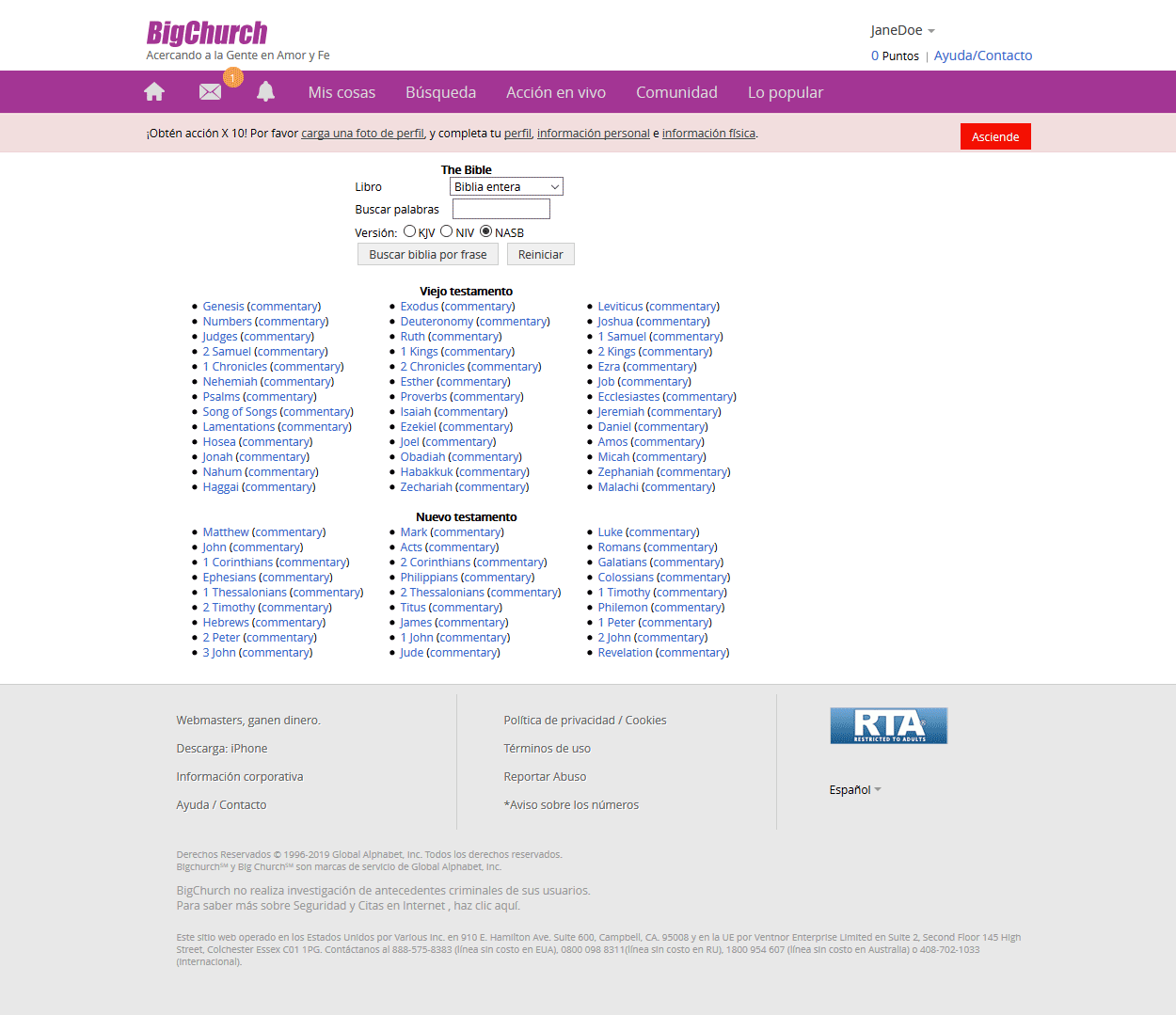The width and height of the screenshot is (1176, 1015).
Task: Select the KJV version radio button
Action: pyautogui.click(x=409, y=231)
